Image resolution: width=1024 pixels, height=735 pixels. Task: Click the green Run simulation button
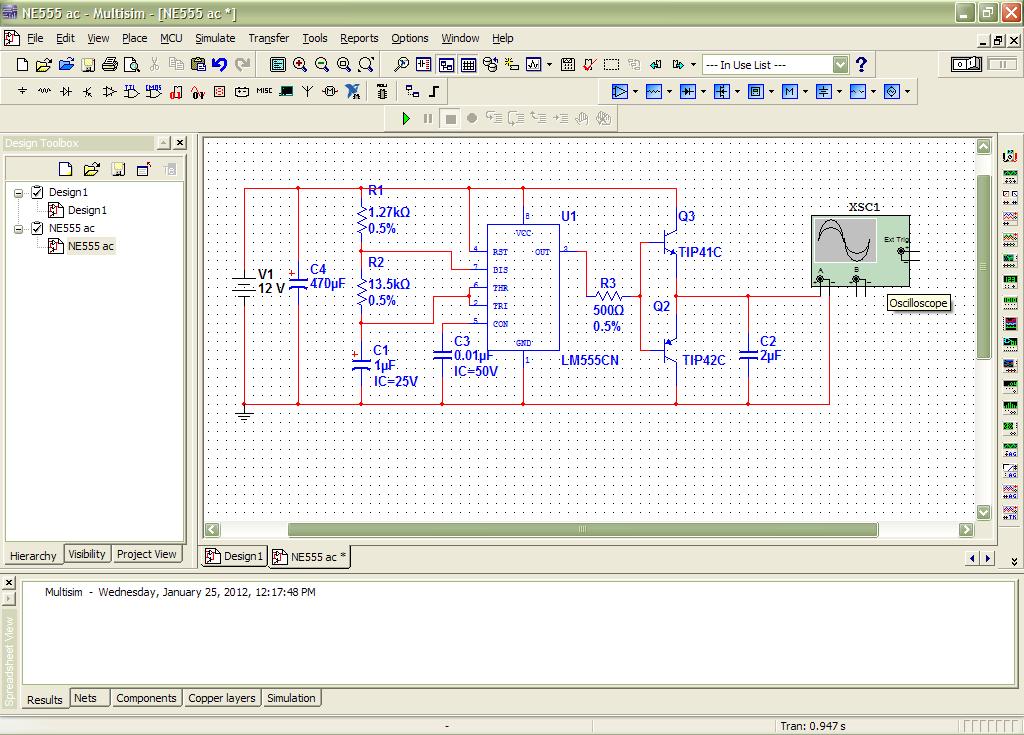click(406, 118)
